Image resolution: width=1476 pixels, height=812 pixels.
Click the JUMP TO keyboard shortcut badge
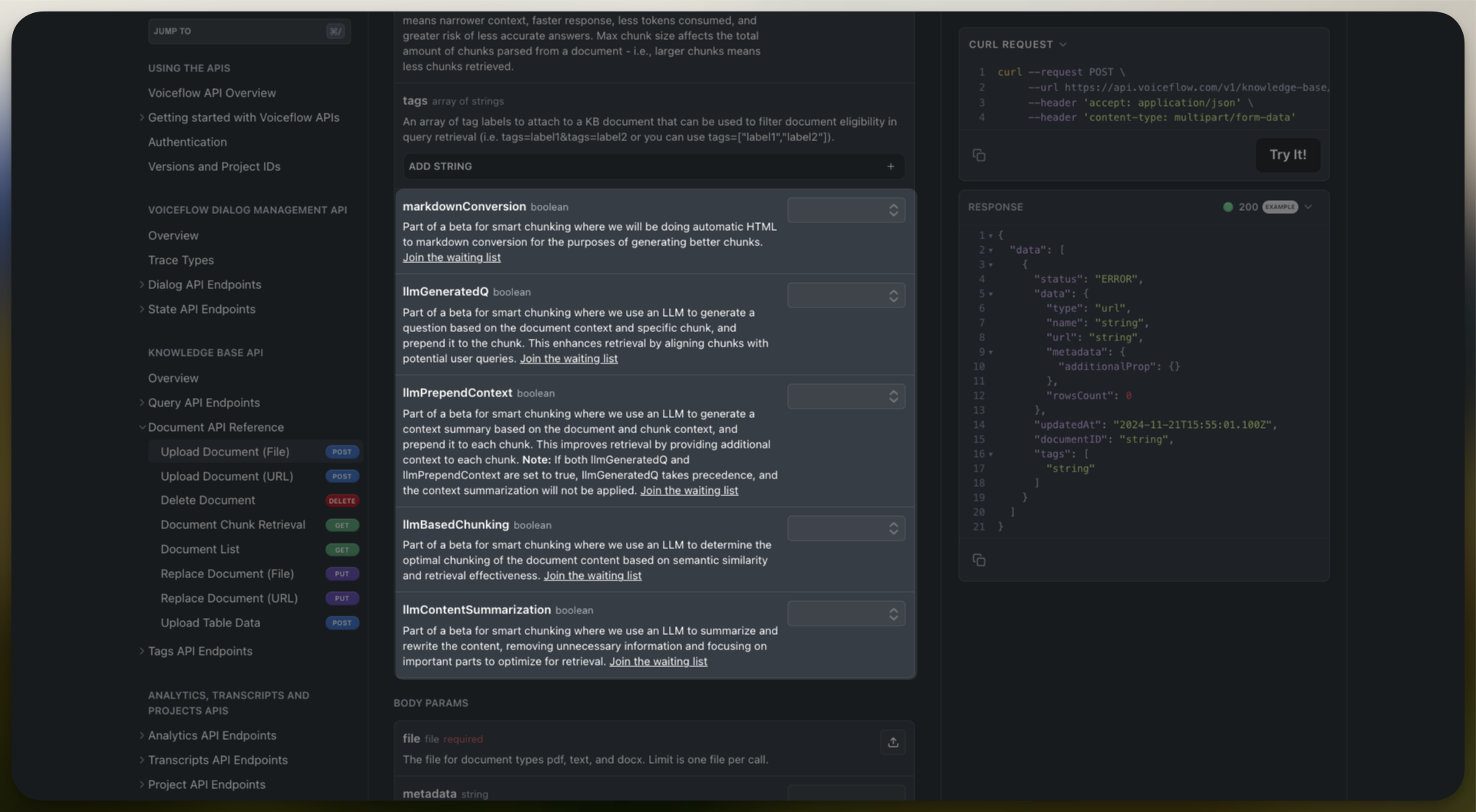(x=335, y=31)
